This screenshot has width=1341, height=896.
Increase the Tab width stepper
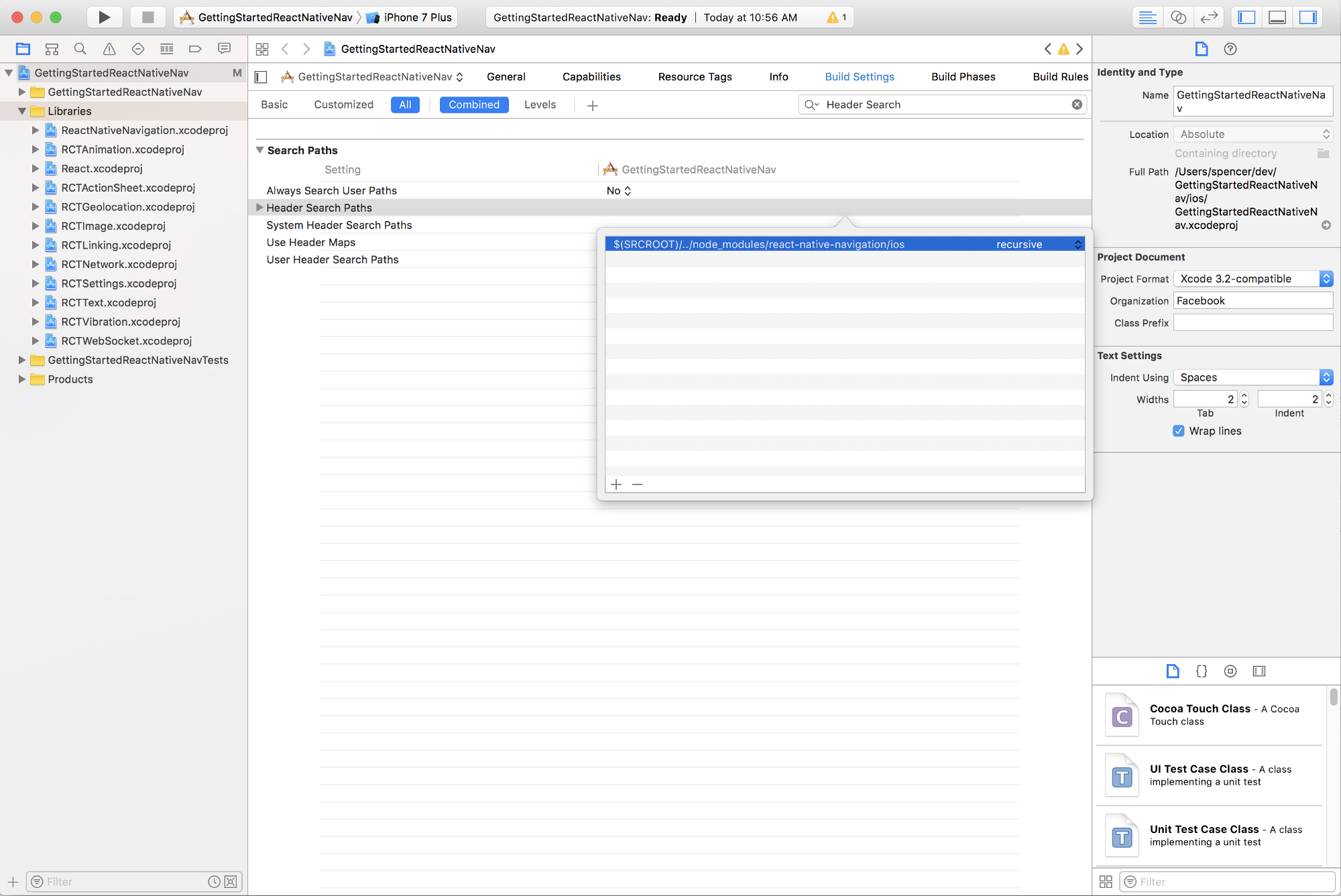pyautogui.click(x=1244, y=395)
